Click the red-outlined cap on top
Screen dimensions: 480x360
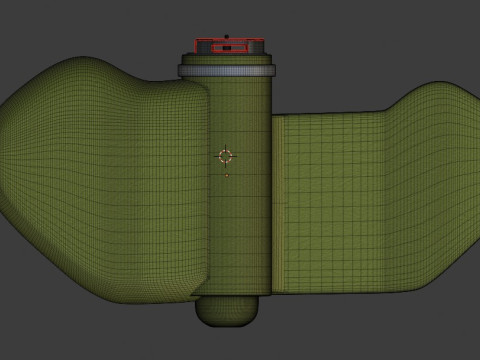(x=230, y=46)
